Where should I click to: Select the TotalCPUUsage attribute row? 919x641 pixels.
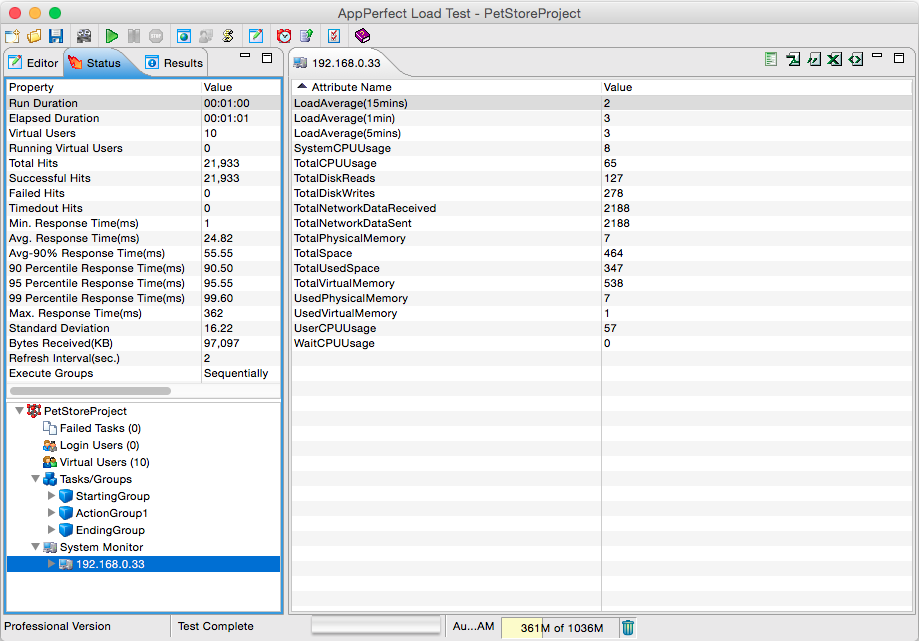point(602,163)
